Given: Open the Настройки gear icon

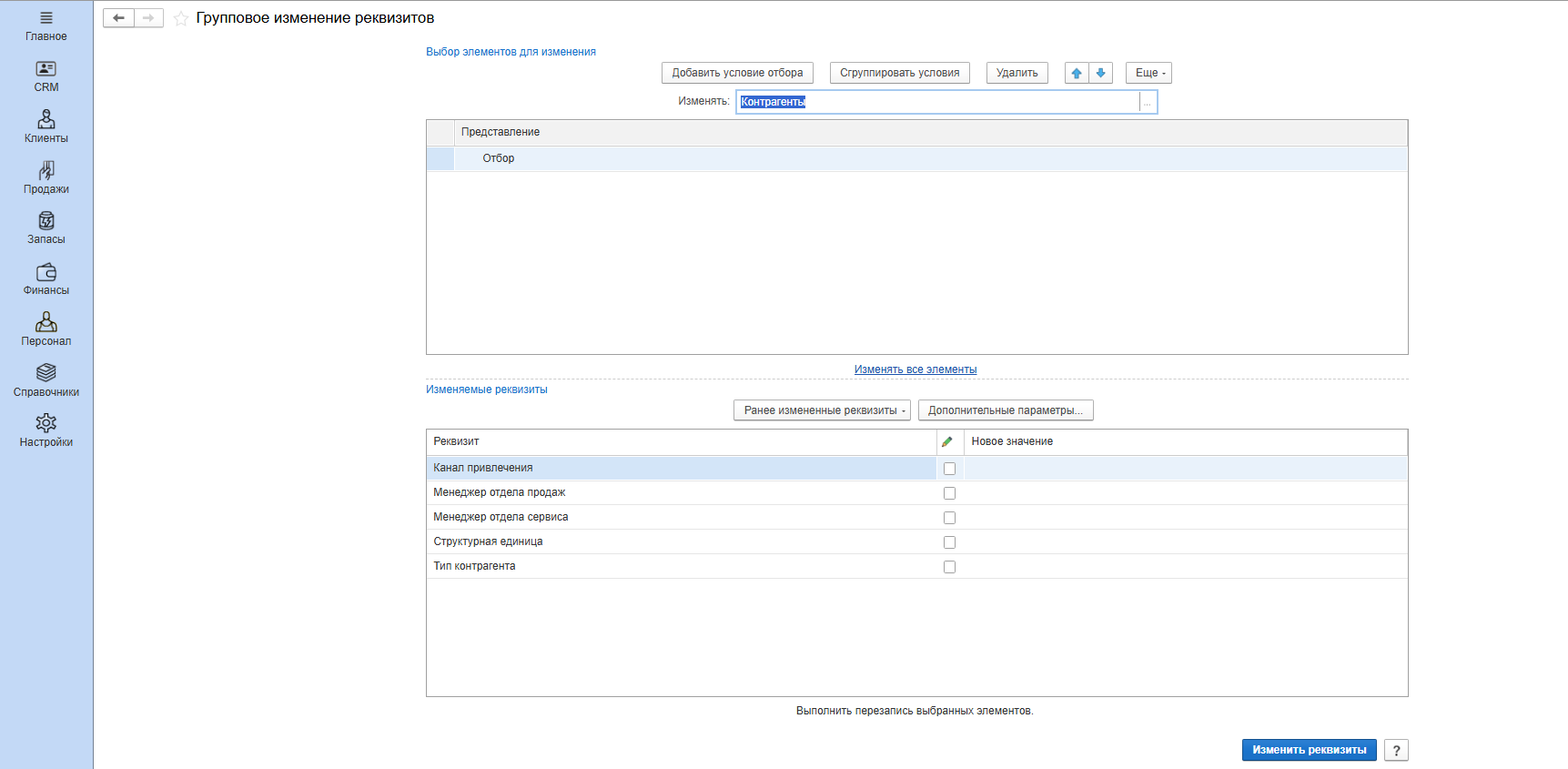Looking at the screenshot, I should tap(46, 422).
